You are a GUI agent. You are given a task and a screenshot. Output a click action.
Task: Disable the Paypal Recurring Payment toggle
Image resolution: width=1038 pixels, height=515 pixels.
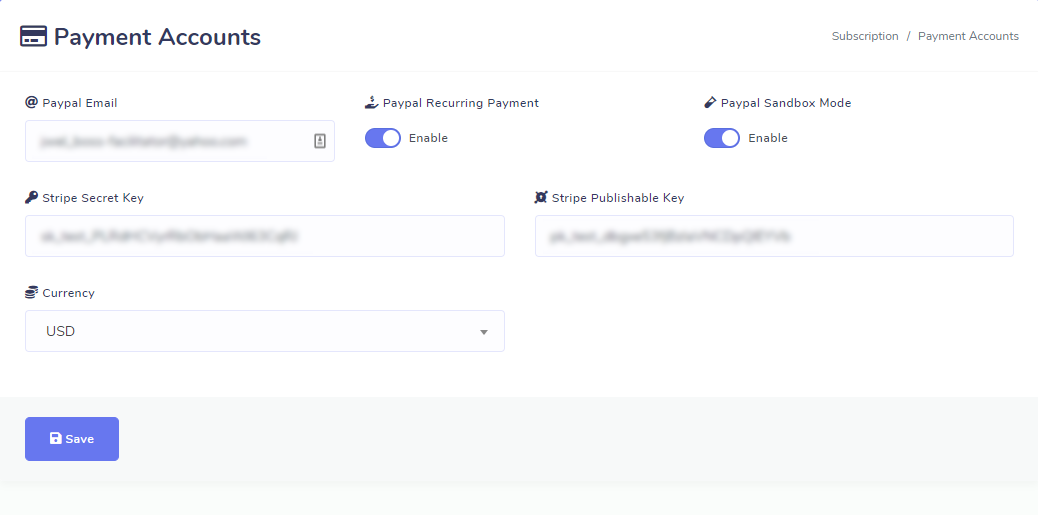pyautogui.click(x=383, y=138)
